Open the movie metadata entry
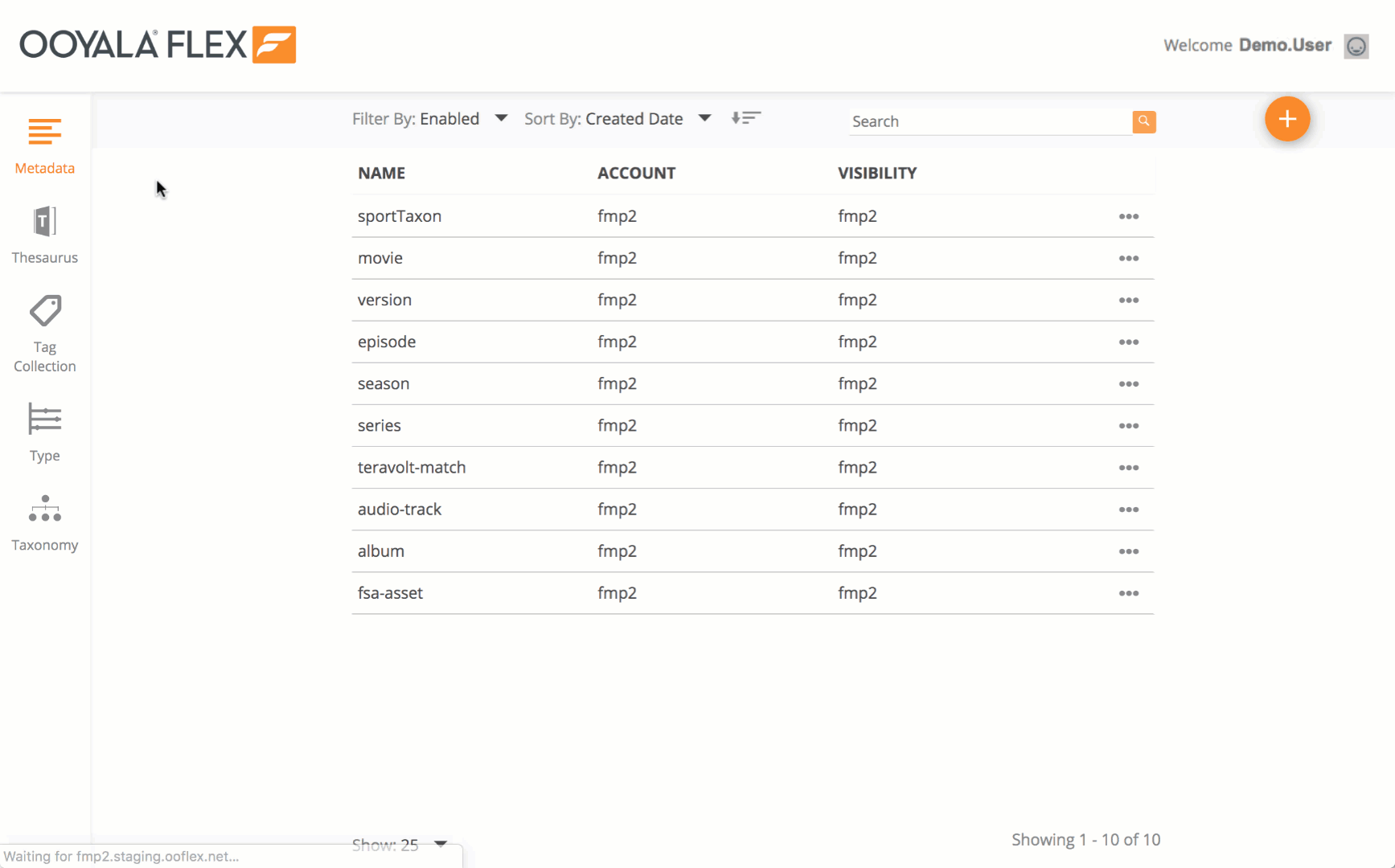This screenshot has height=868, width=1395. click(380, 258)
